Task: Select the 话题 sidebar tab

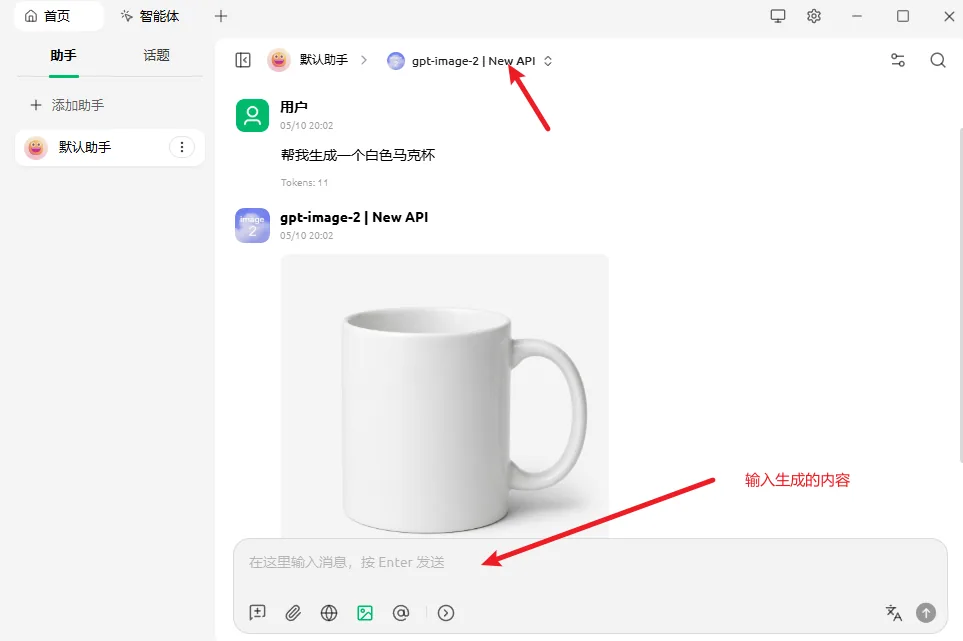Action: (156, 55)
